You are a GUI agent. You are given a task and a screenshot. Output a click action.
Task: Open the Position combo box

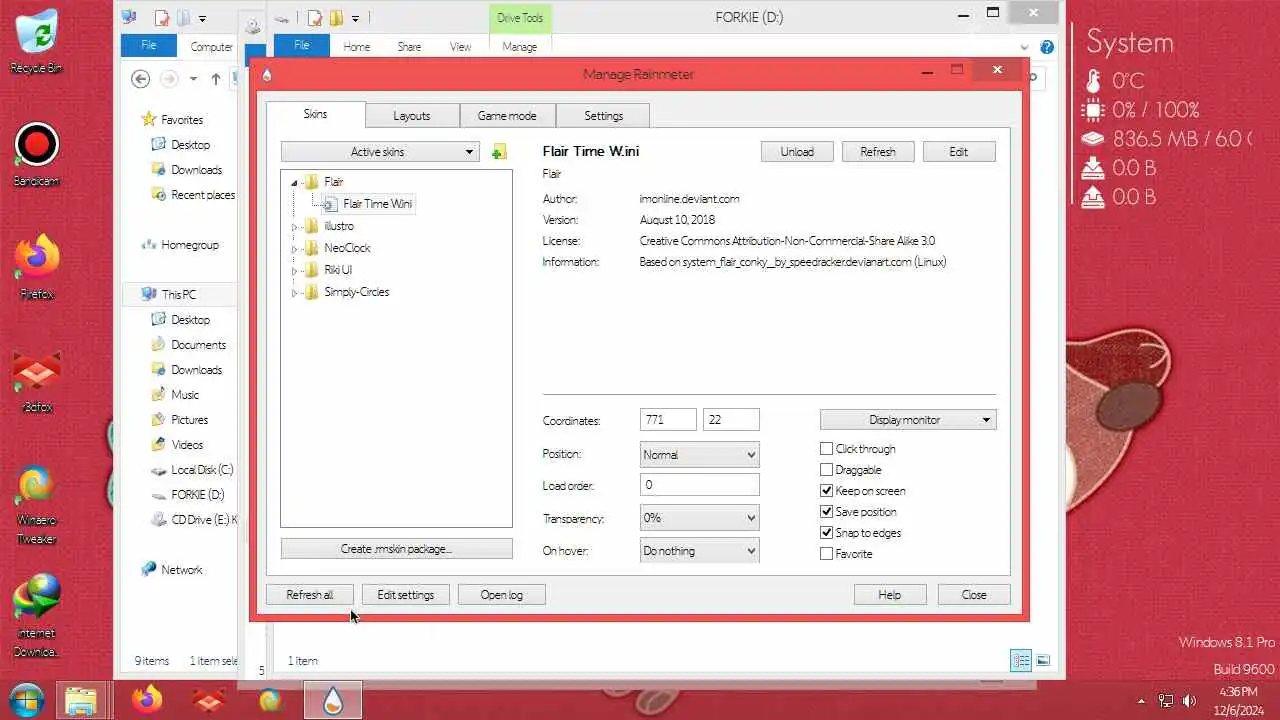(x=699, y=455)
